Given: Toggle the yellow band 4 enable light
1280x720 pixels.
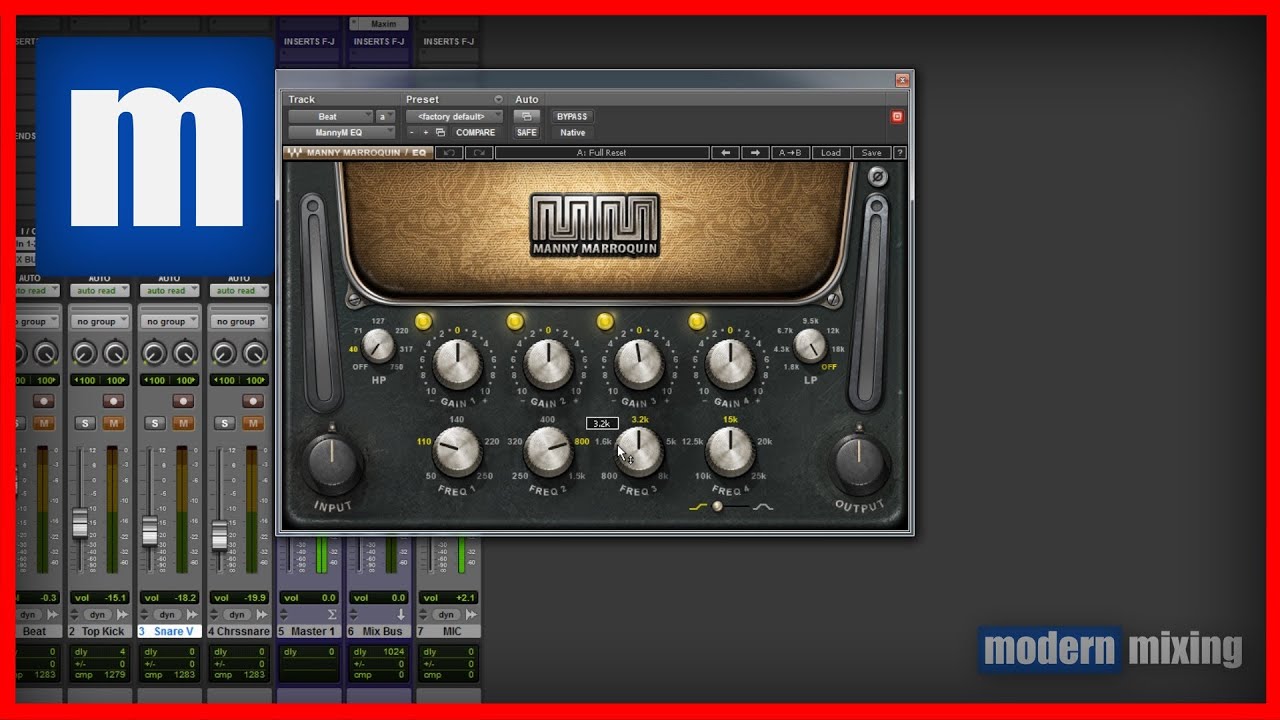Looking at the screenshot, I should (697, 320).
